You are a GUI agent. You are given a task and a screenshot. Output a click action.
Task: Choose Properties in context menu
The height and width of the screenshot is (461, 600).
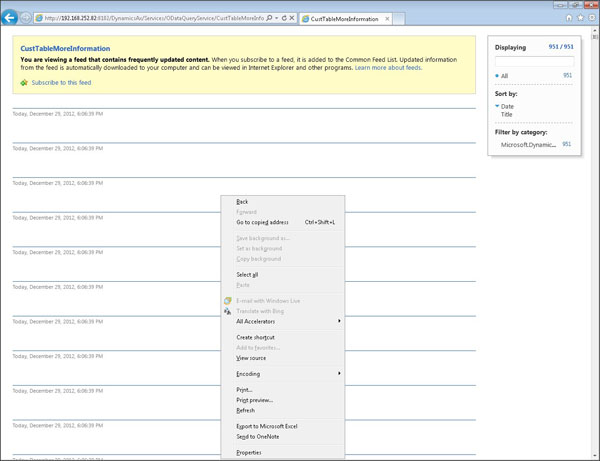click(283, 453)
